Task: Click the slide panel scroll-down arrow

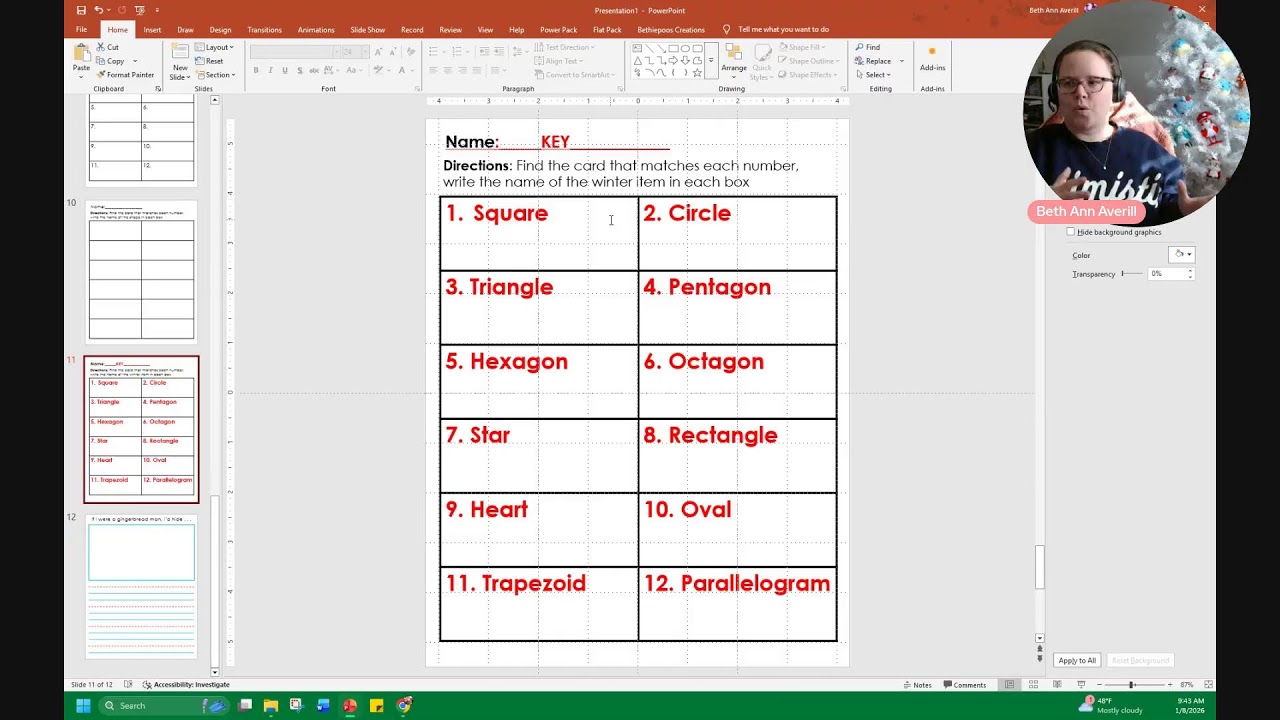Action: point(214,671)
